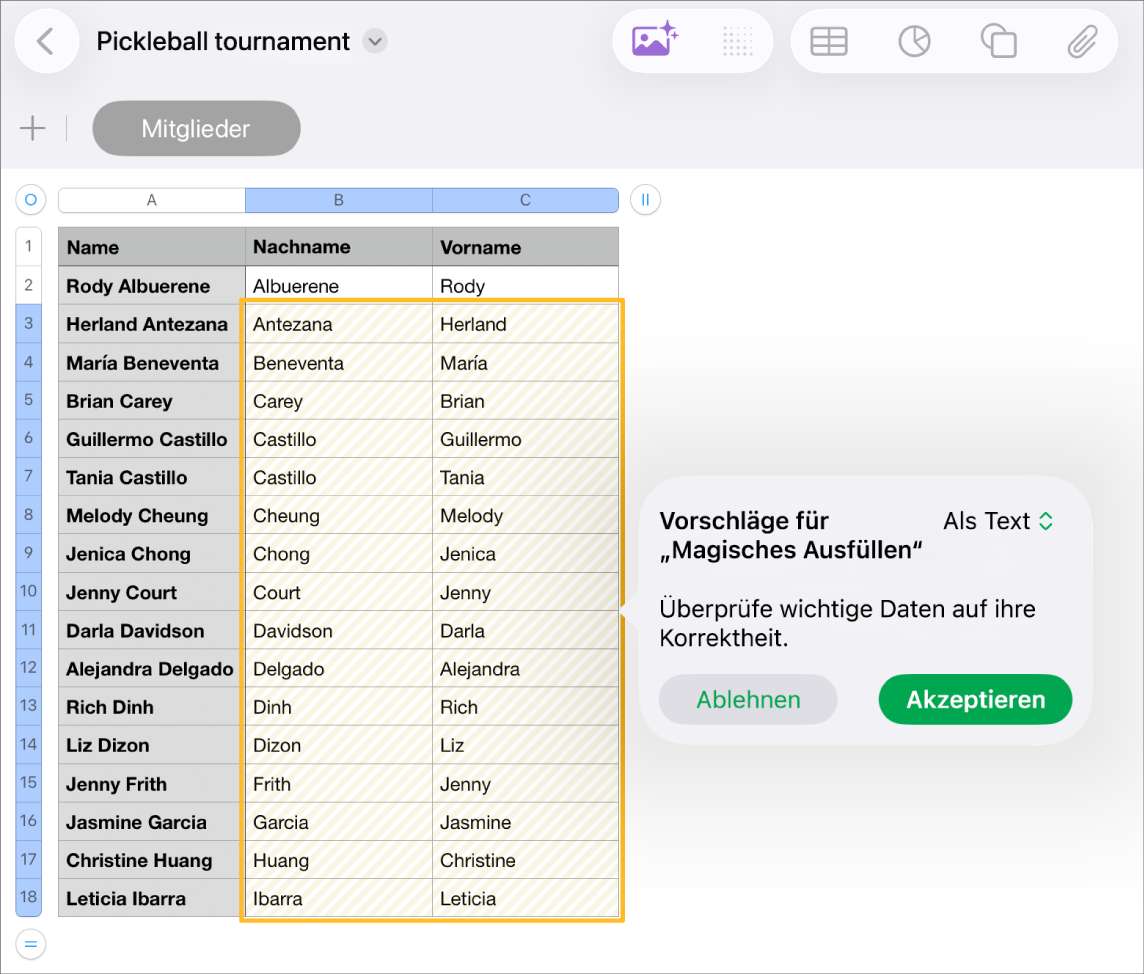Select cell Jenny Court
Viewport: 1144px width, 974px height.
pyautogui.click(x=152, y=592)
